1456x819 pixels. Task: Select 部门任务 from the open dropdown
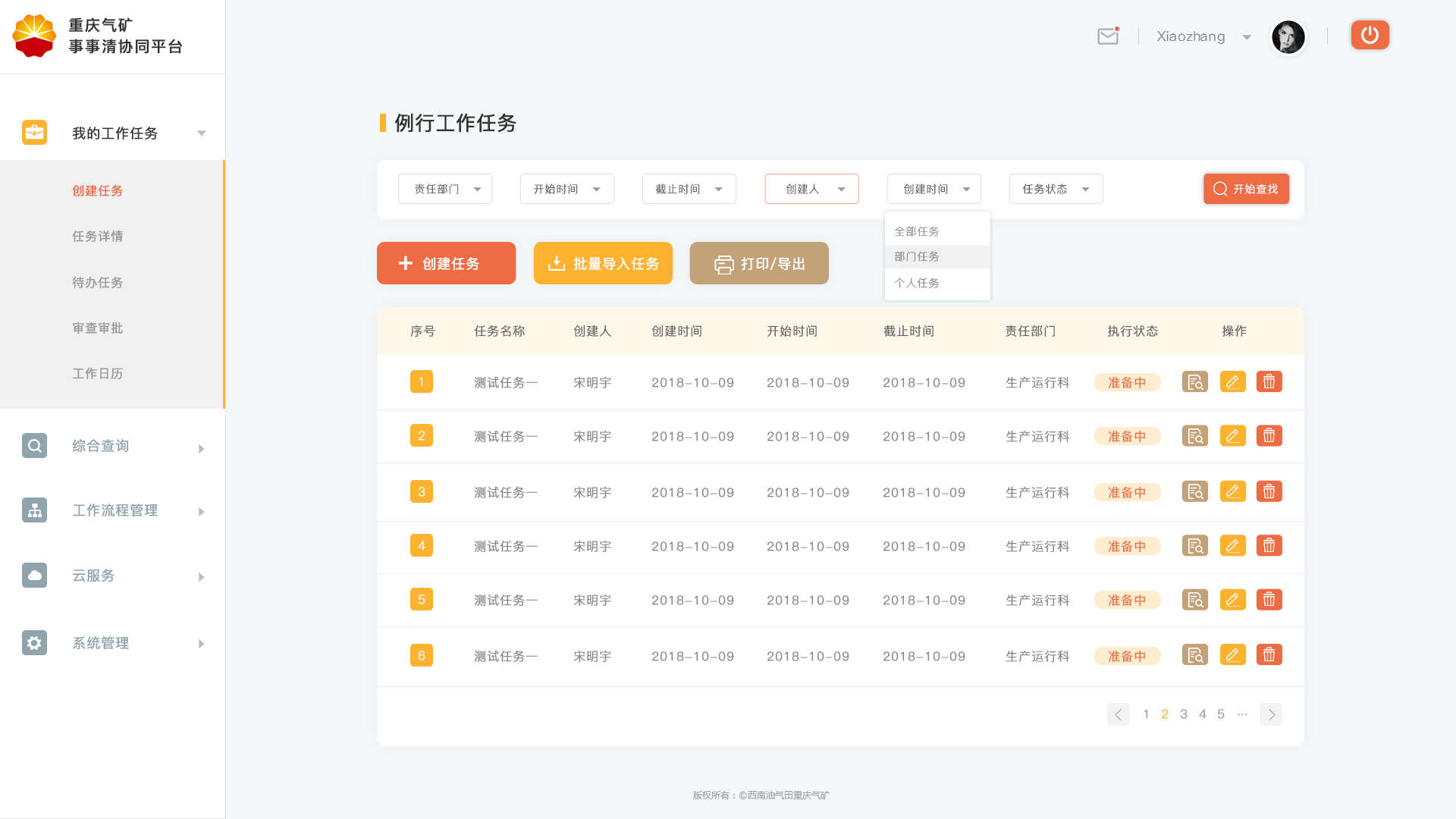point(916,256)
